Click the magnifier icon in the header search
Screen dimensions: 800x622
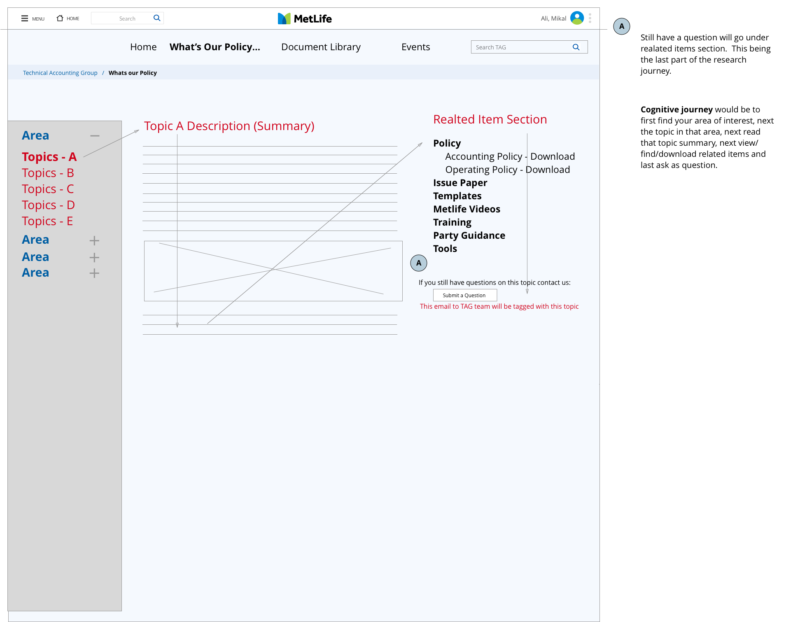(x=157, y=18)
